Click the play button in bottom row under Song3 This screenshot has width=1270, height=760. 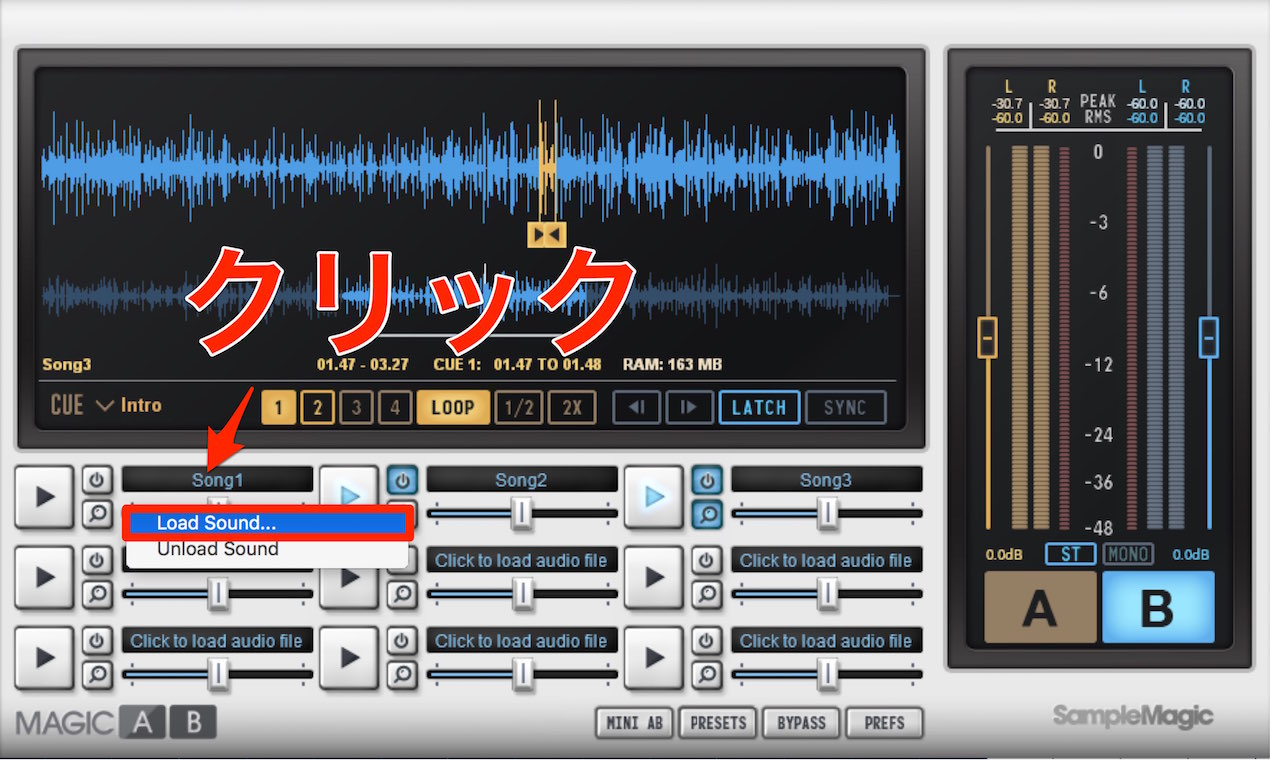coord(654,658)
